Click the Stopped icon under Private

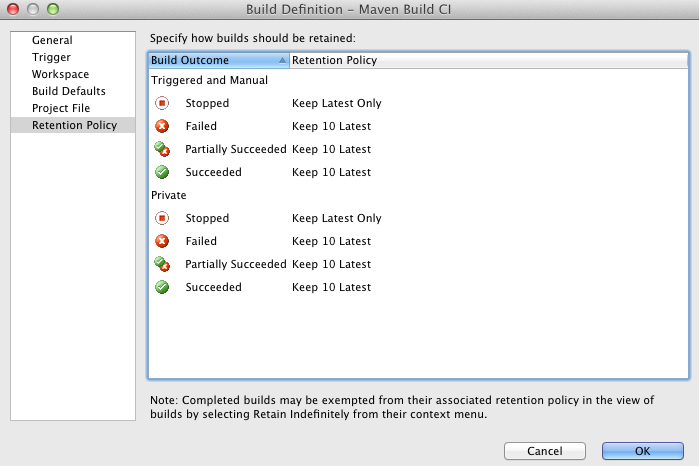(x=162, y=218)
